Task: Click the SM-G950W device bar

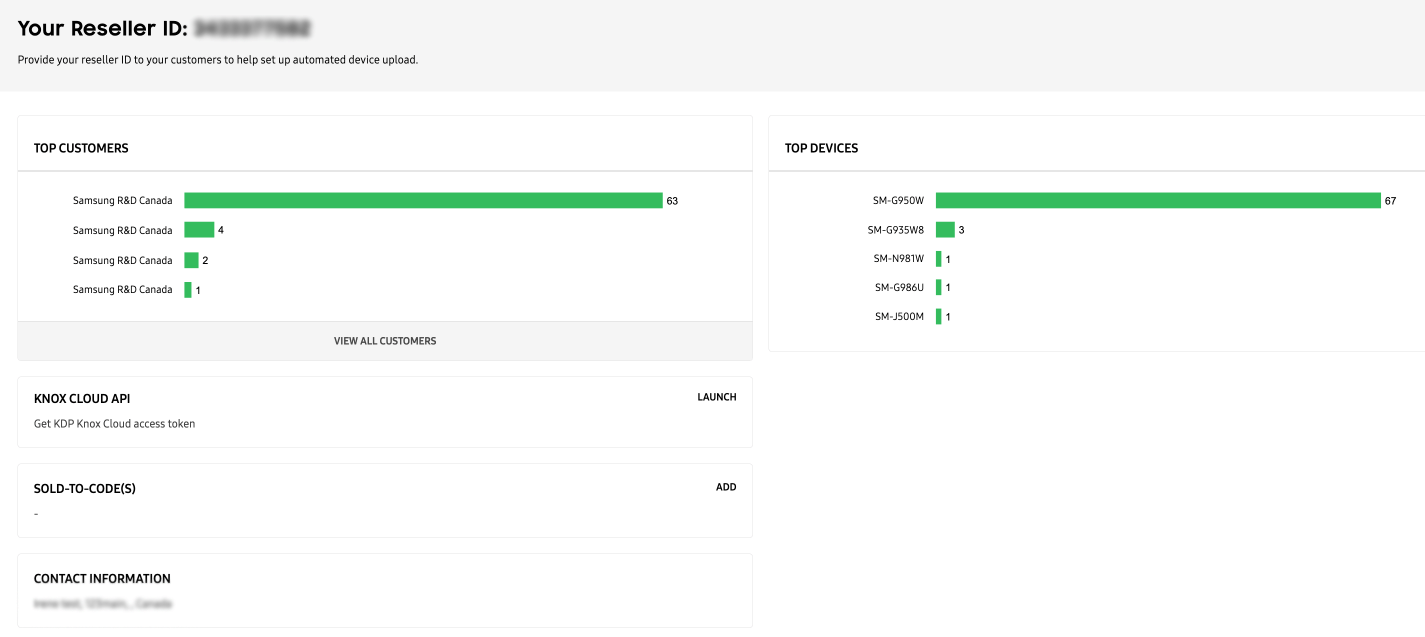Action: (1158, 201)
